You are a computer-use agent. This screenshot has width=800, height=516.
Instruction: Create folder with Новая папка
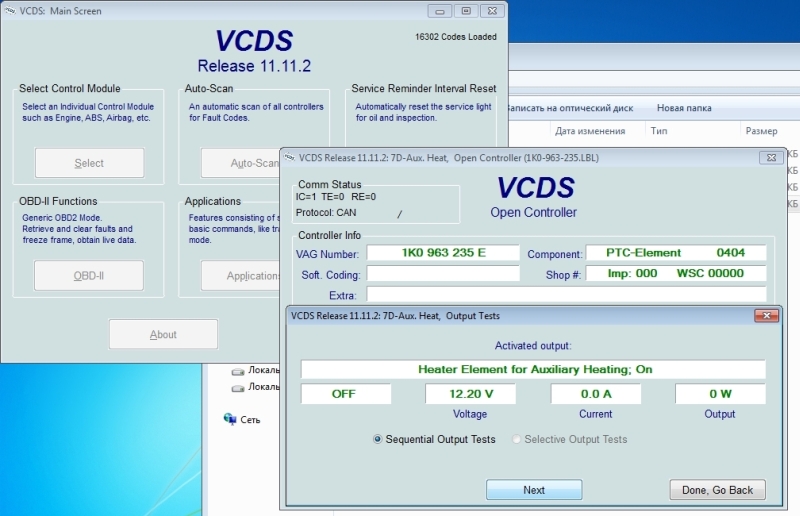click(684, 108)
